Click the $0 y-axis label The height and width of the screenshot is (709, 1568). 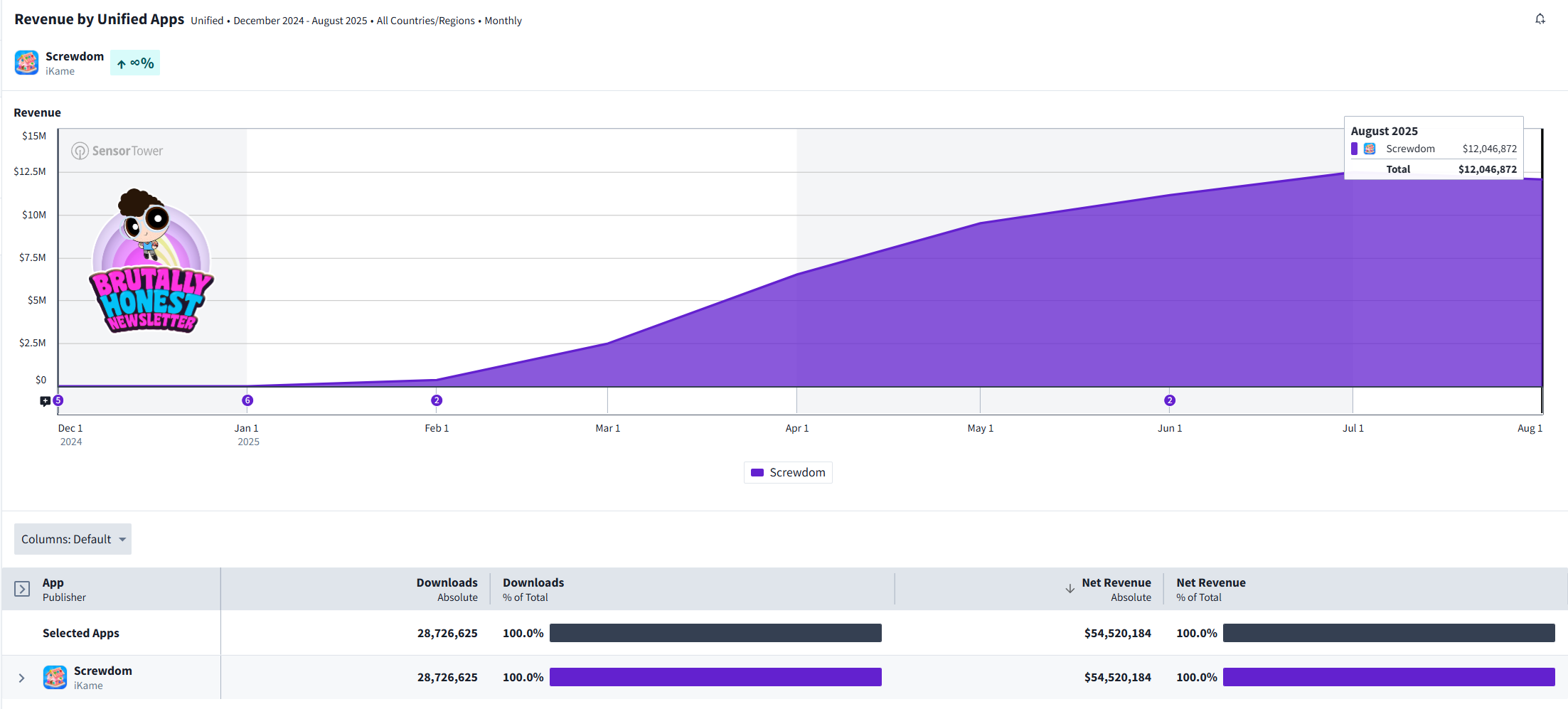41,380
